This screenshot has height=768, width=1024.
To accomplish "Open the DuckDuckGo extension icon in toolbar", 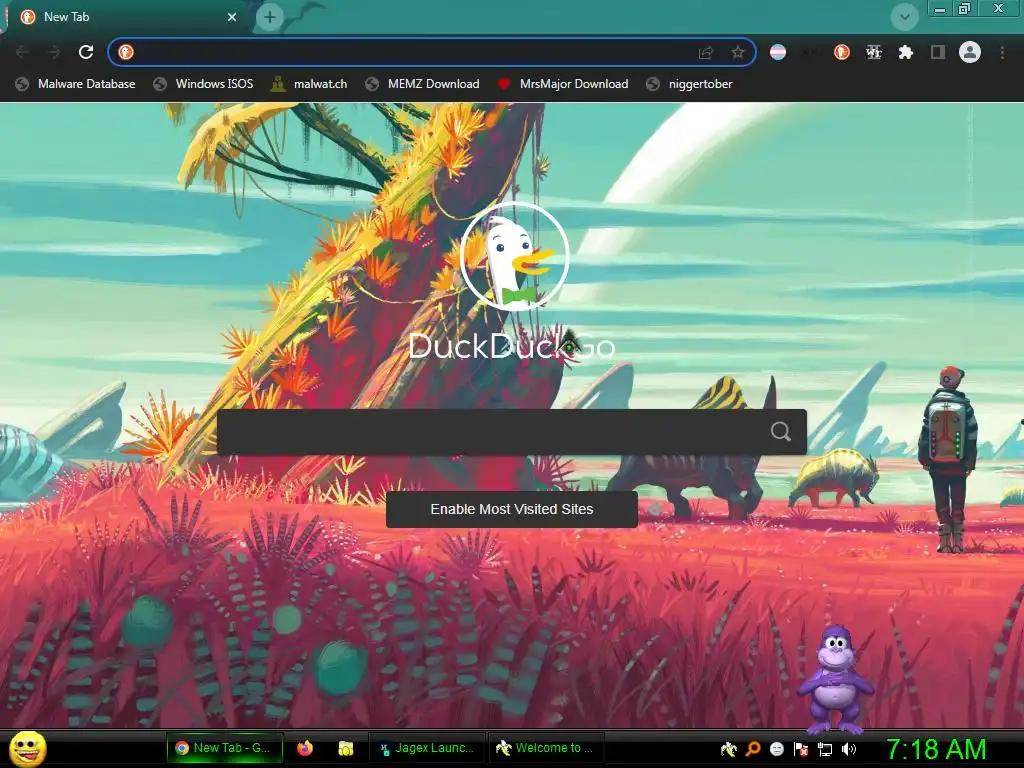I will (x=841, y=52).
